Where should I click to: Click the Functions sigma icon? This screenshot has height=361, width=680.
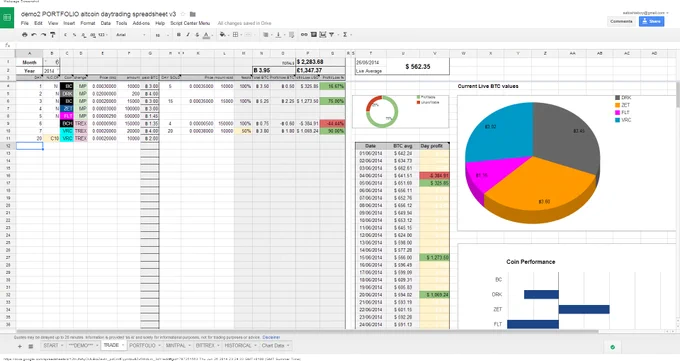pos(345,35)
